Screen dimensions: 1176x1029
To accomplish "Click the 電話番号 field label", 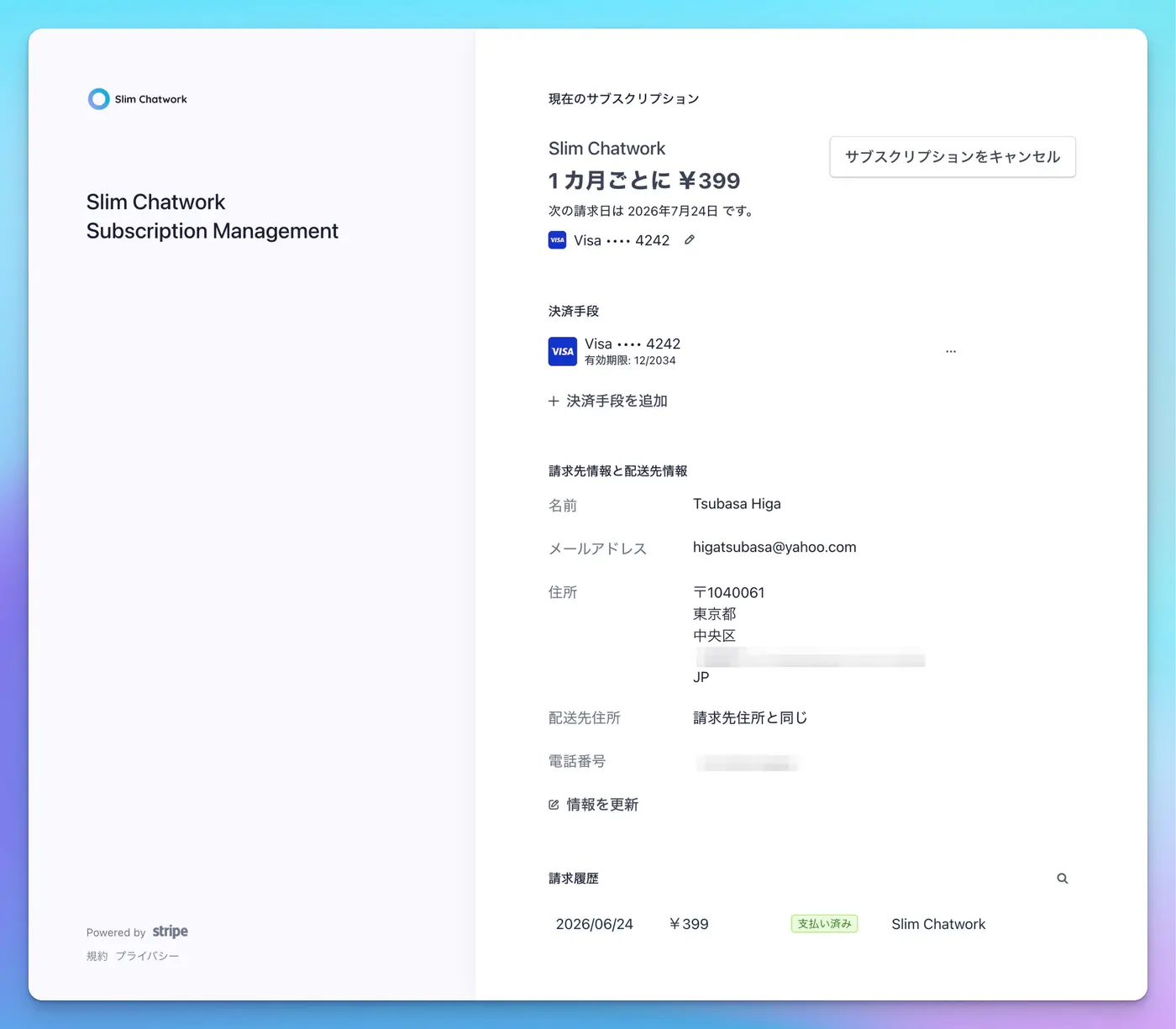I will (x=577, y=762).
